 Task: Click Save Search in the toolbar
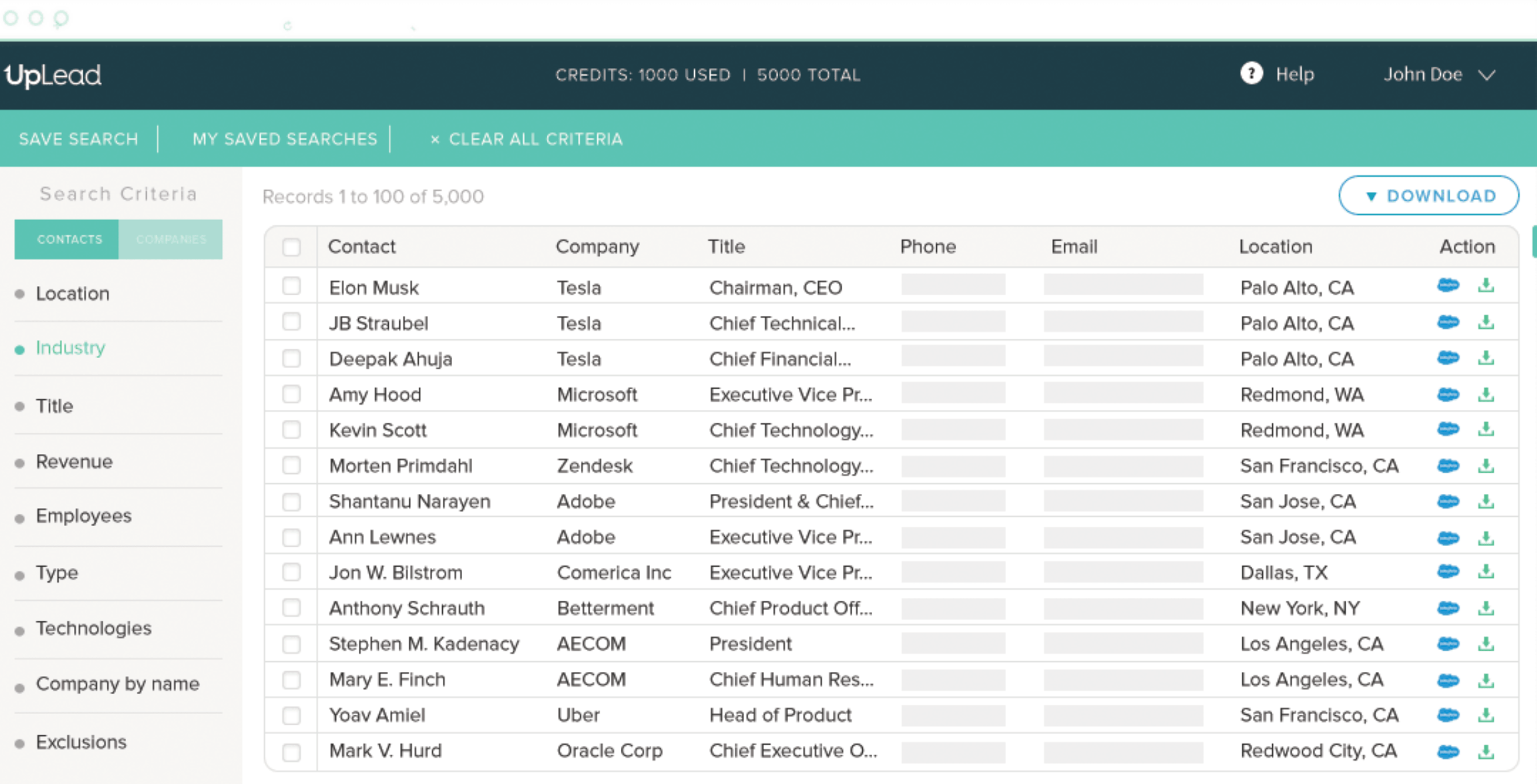point(78,139)
